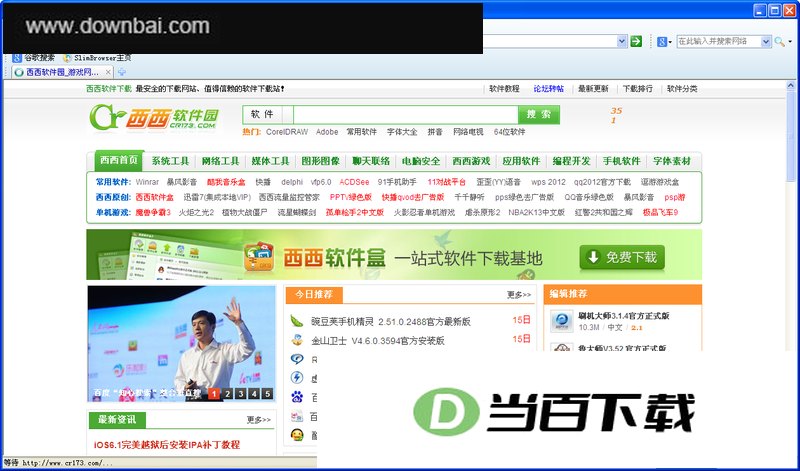Image resolution: width=800 pixels, height=471 pixels.
Task: Select the 西西首页 navigation tab
Action: pyautogui.click(x=119, y=160)
